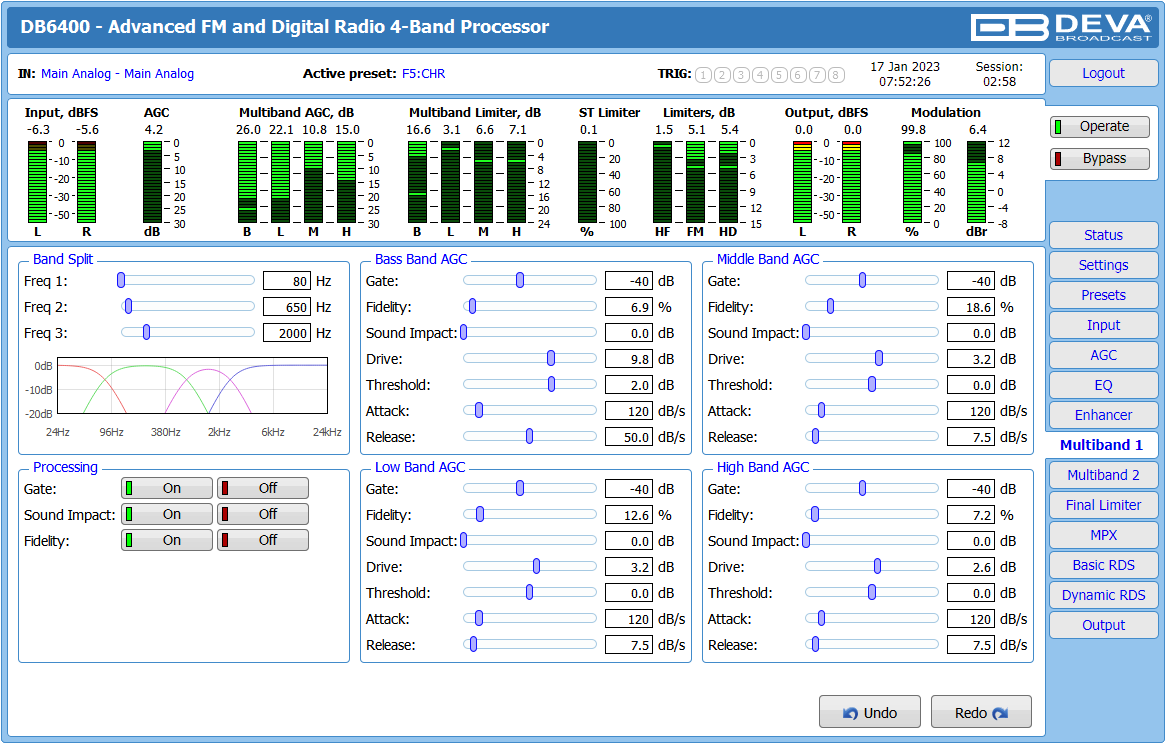Switch to Multiband 2 page
The width and height of the screenshot is (1166, 744).
(x=1104, y=475)
